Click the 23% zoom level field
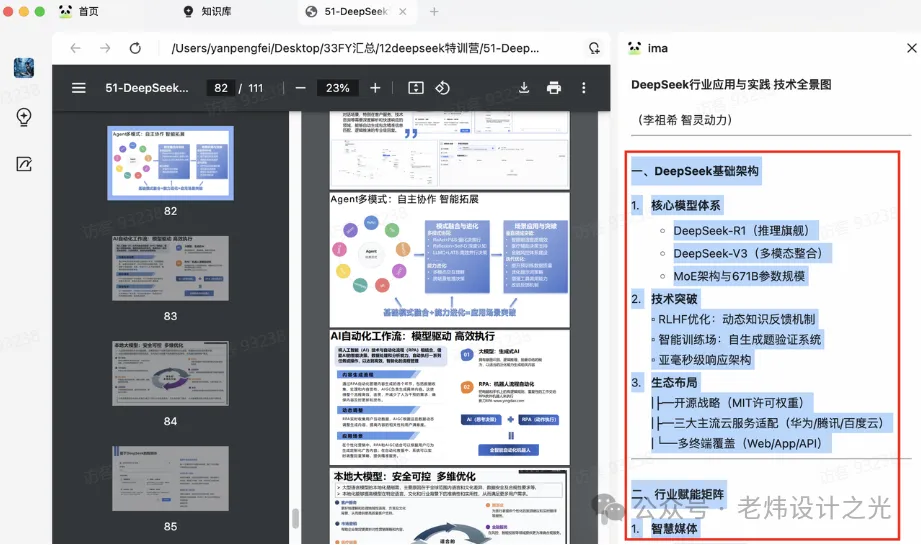 (338, 88)
